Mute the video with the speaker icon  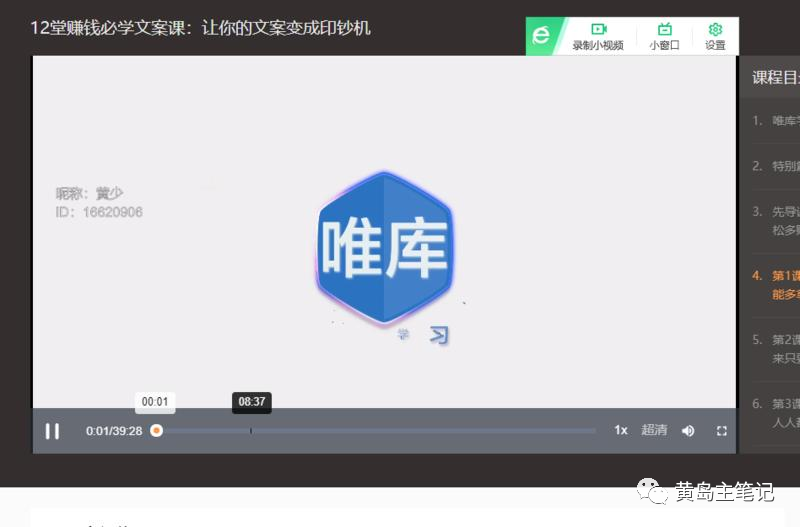tap(688, 431)
